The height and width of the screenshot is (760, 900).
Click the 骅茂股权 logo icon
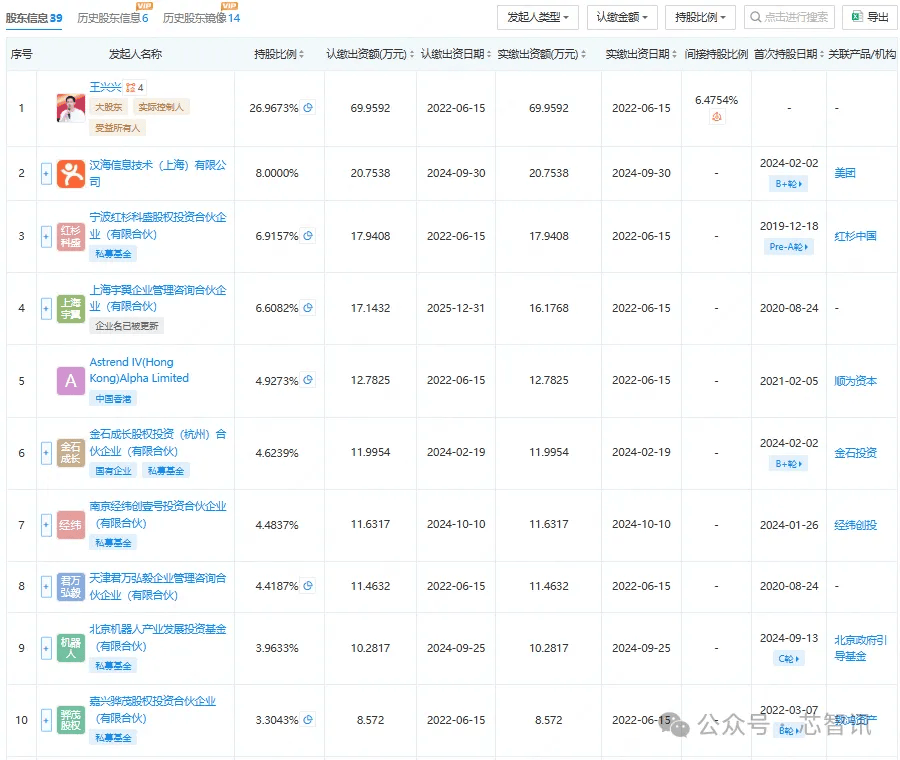coord(71,720)
